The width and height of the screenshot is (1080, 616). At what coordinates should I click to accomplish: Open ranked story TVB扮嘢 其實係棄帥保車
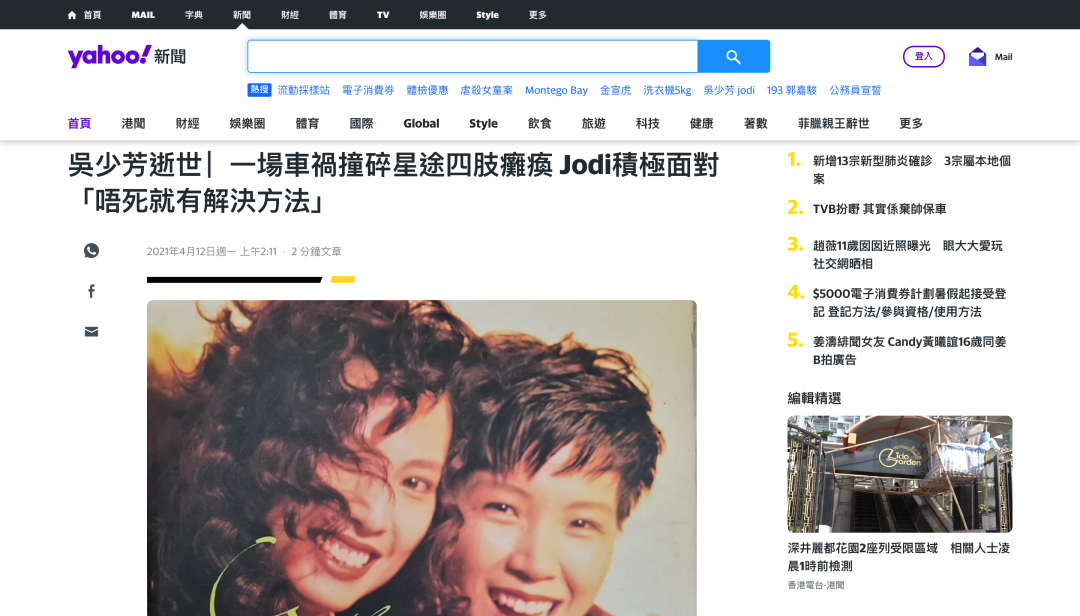(880, 209)
